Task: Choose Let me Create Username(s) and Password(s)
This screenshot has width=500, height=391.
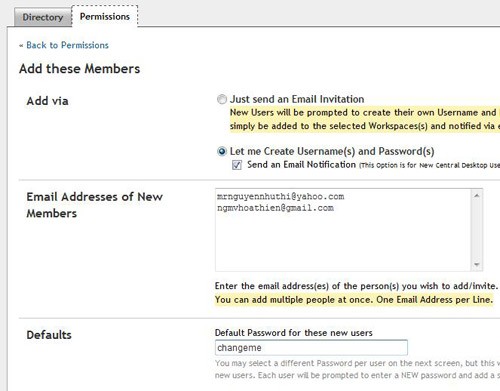Action: (x=222, y=152)
